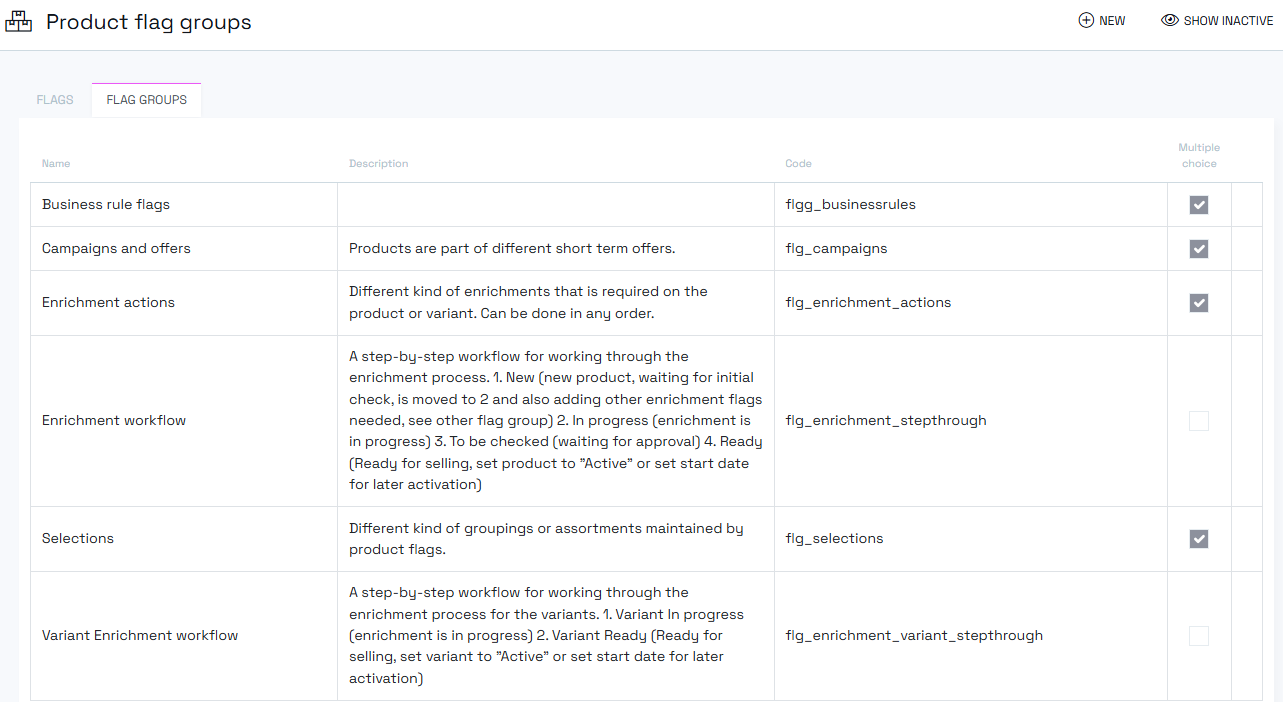Select the Enrichment workflow name cell

click(x=114, y=421)
